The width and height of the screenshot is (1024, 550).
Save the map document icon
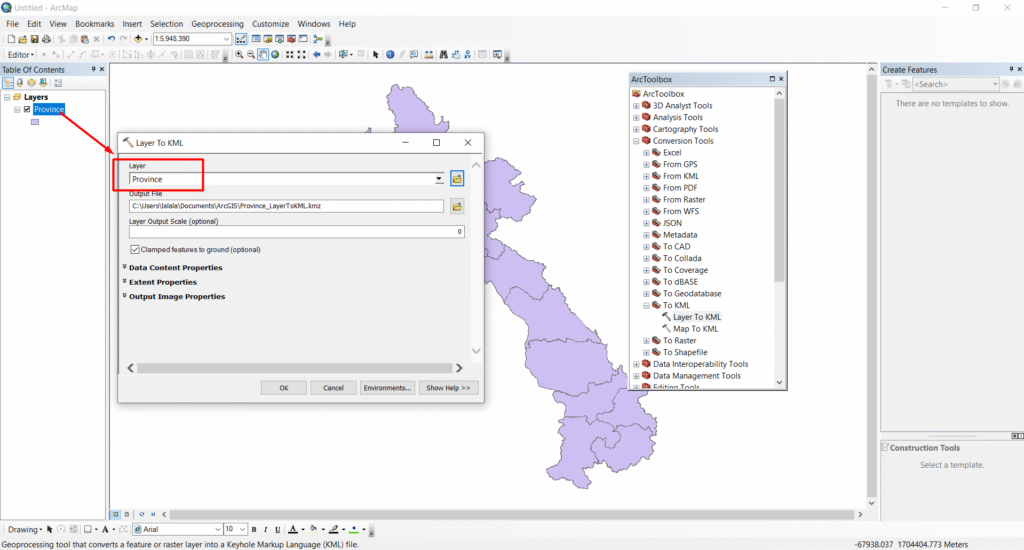click(x=35, y=39)
